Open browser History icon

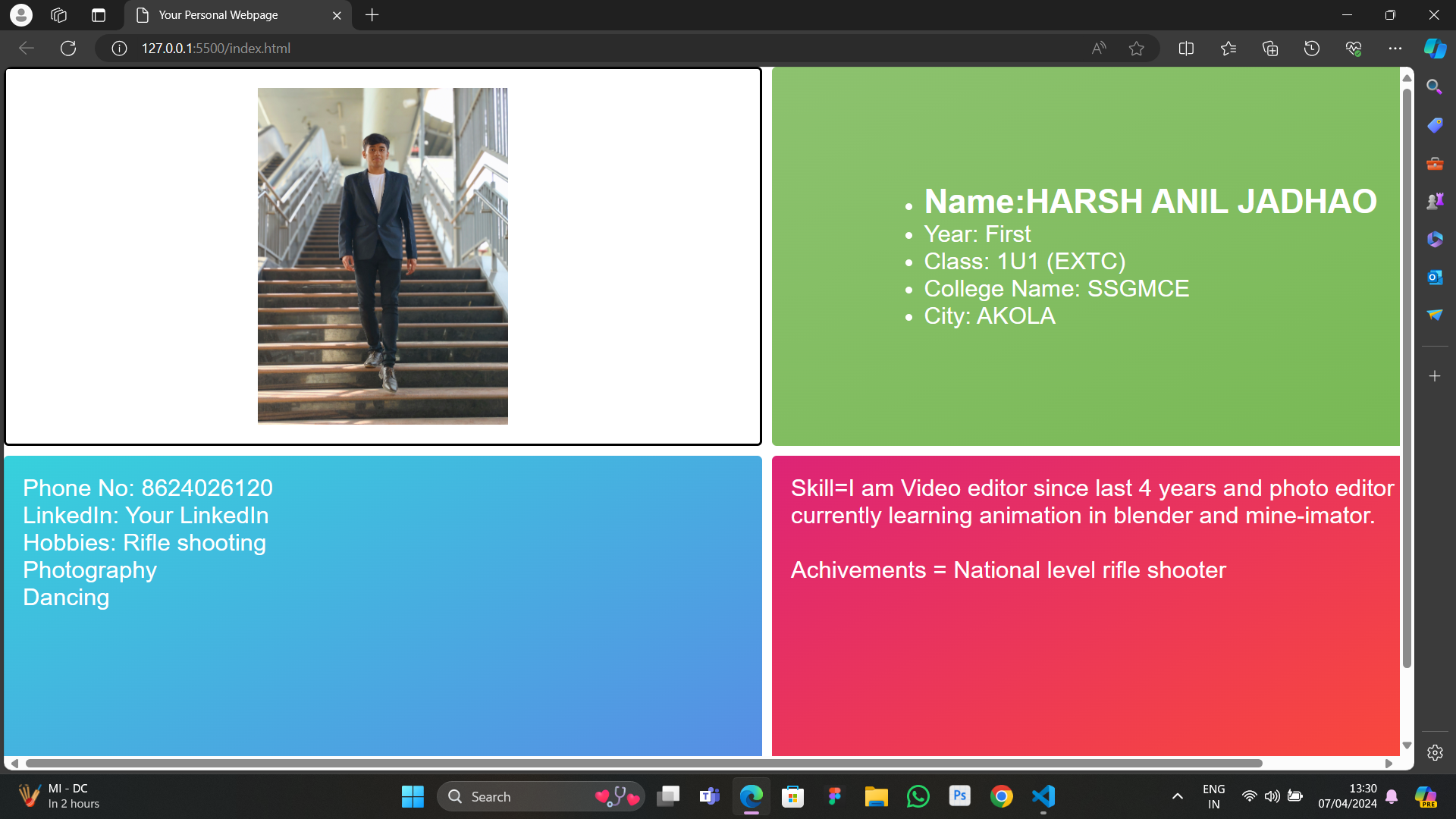(x=1312, y=49)
